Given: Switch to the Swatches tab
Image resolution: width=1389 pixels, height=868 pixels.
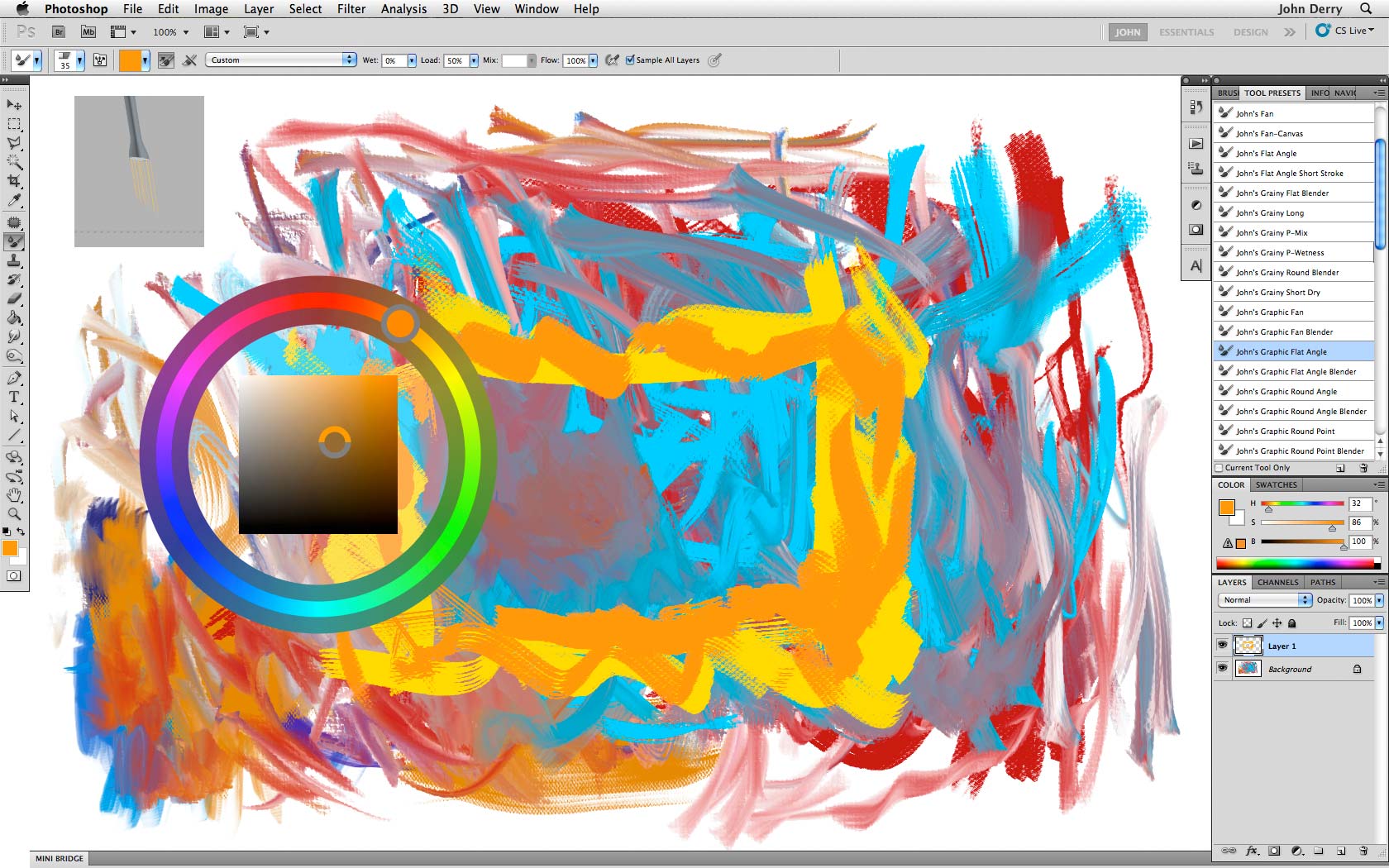Looking at the screenshot, I should click(1276, 485).
